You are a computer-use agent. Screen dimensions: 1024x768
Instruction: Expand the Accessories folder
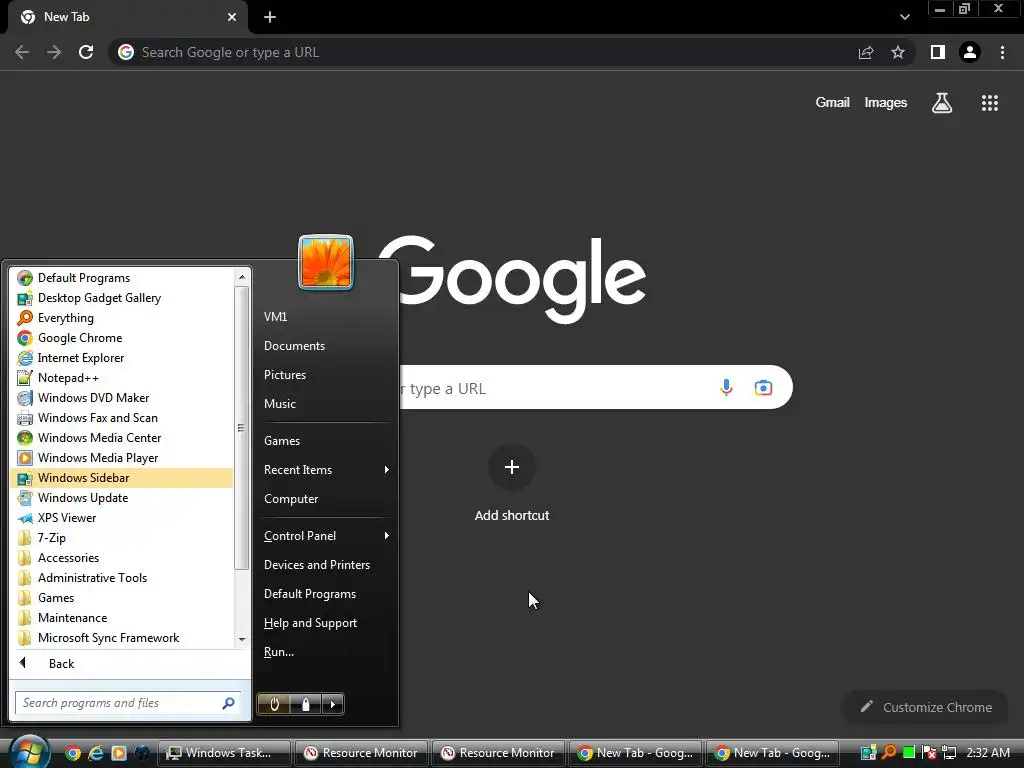pos(122,558)
